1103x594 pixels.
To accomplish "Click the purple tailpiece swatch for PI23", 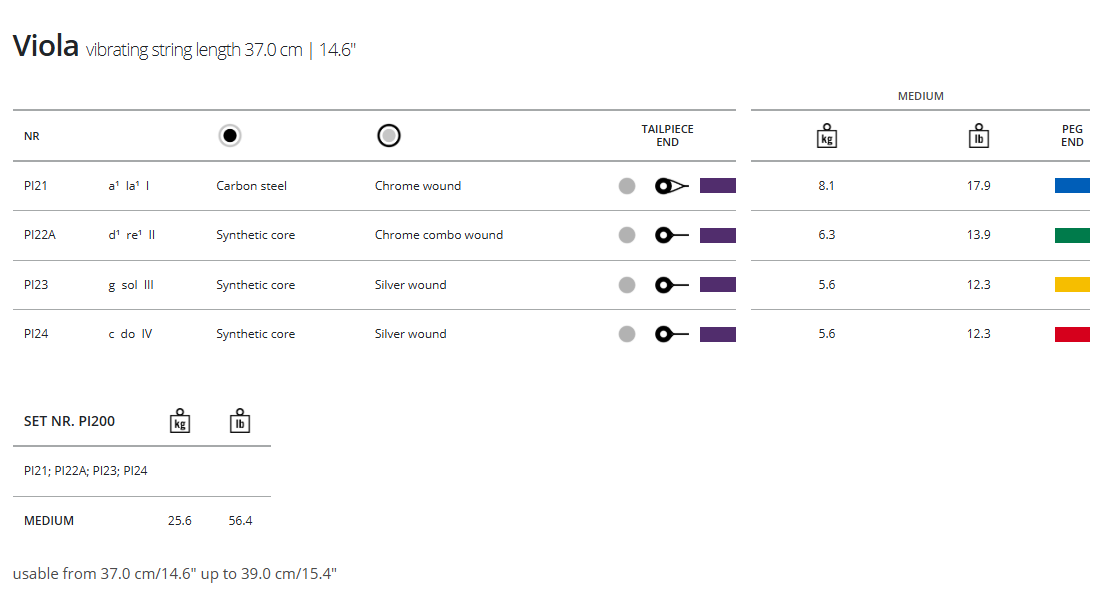I will coord(718,285).
